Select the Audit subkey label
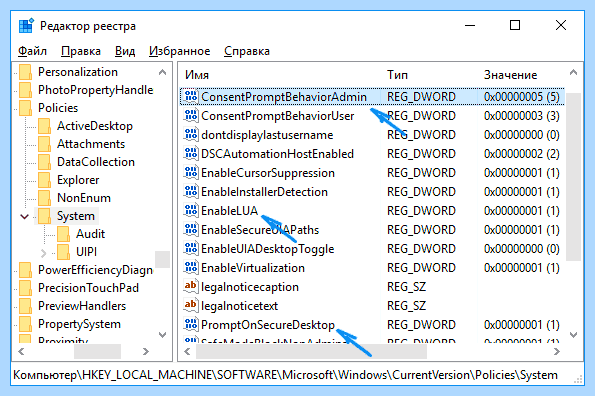595x396 pixels. [x=90, y=234]
